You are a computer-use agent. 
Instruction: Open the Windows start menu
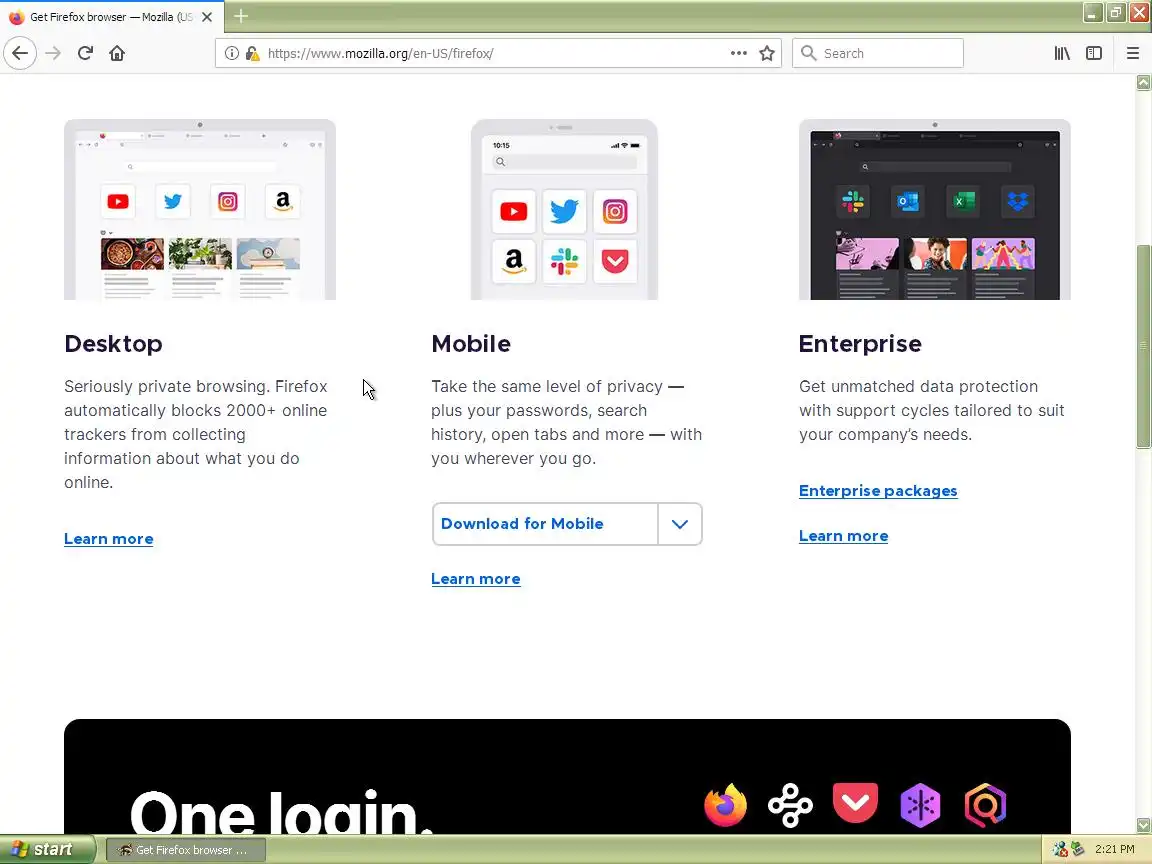(48, 849)
